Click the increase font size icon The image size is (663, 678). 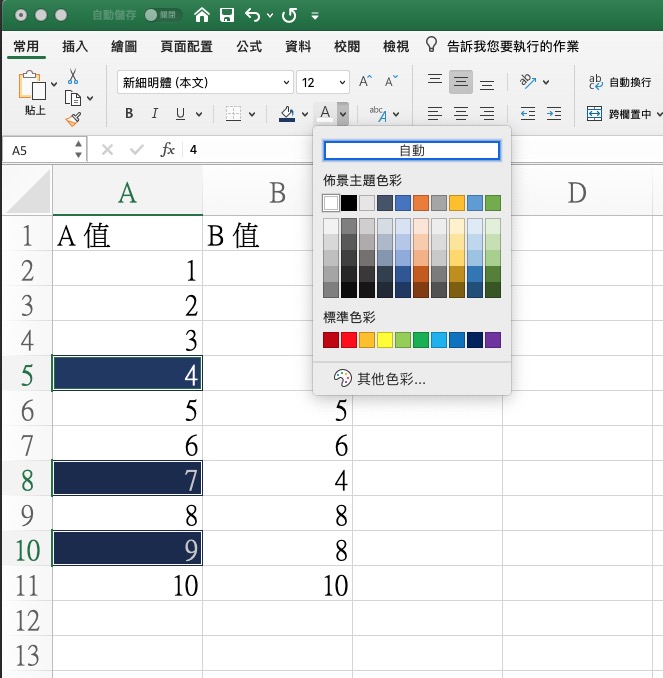click(365, 82)
